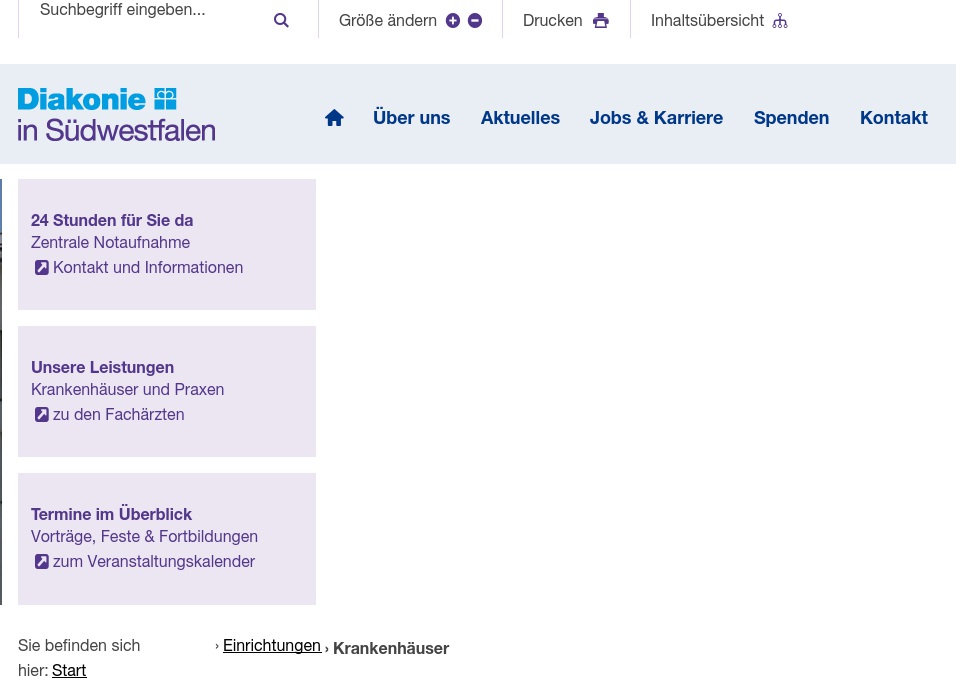The height and width of the screenshot is (700, 956).
Task: Click the Kontakt navigation entry
Action: coord(893,117)
